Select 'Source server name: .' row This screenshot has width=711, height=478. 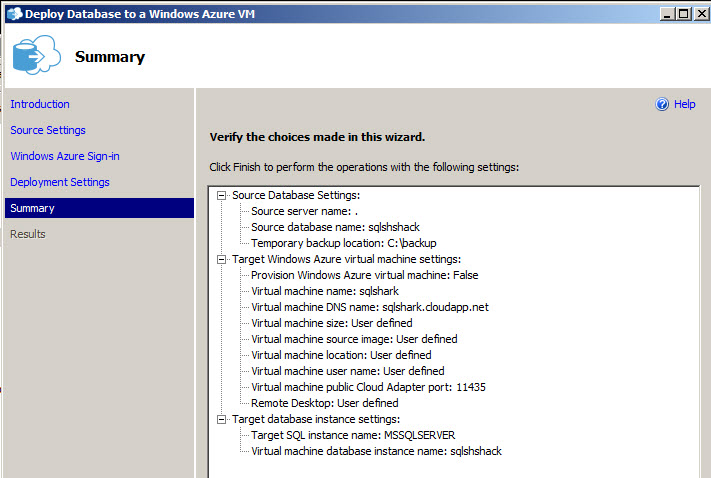click(304, 211)
